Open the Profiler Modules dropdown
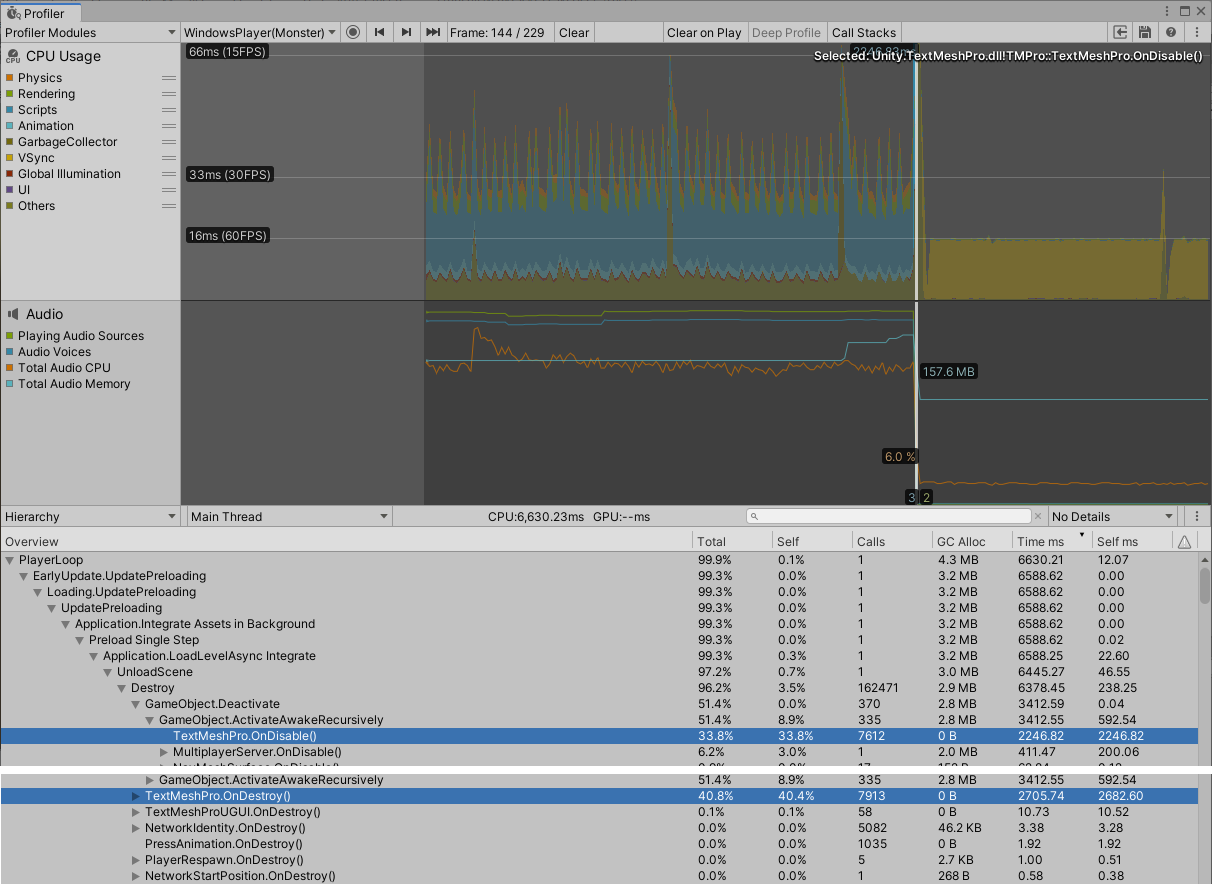The width and height of the screenshot is (1212, 884). click(90, 32)
